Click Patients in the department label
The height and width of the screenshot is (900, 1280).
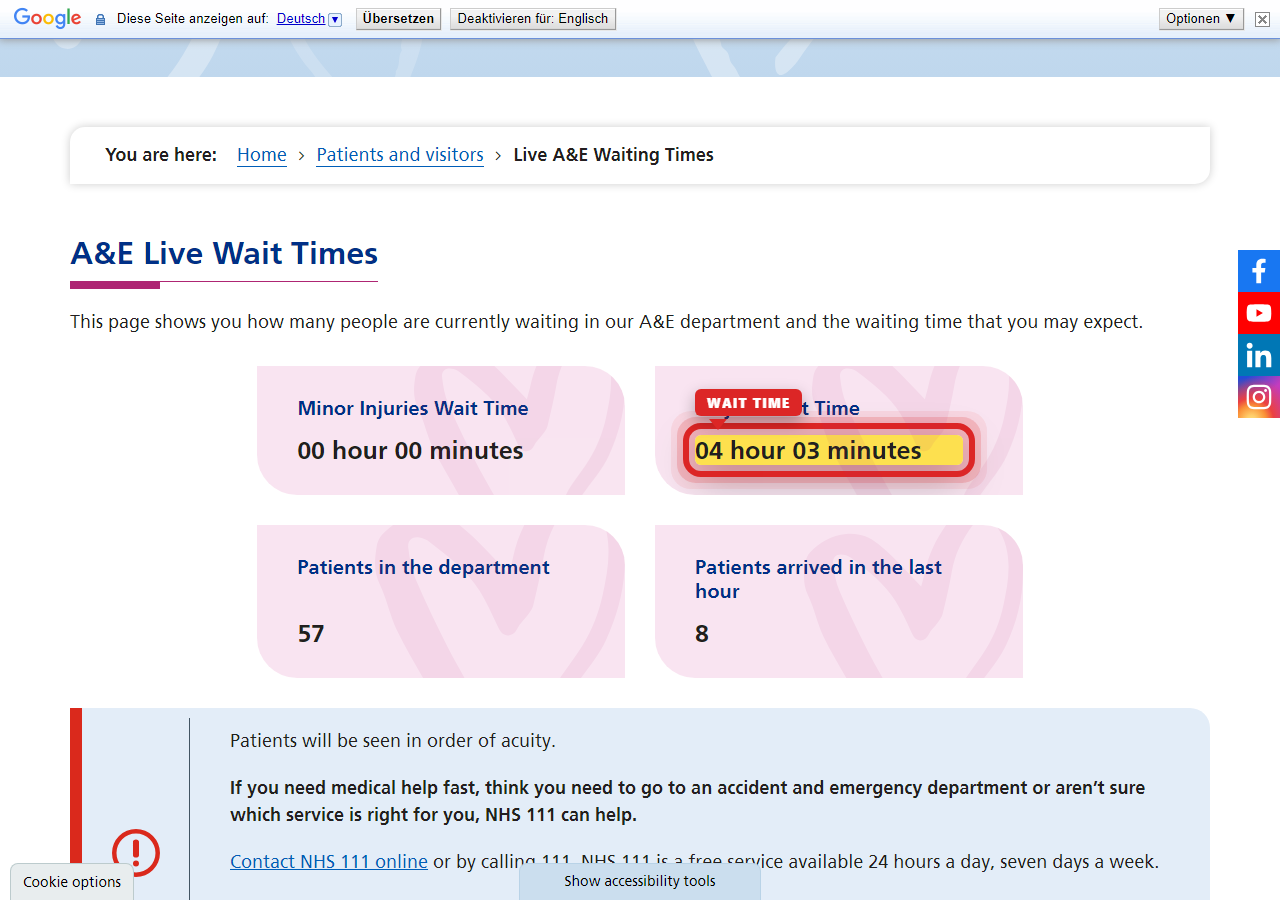click(x=423, y=567)
